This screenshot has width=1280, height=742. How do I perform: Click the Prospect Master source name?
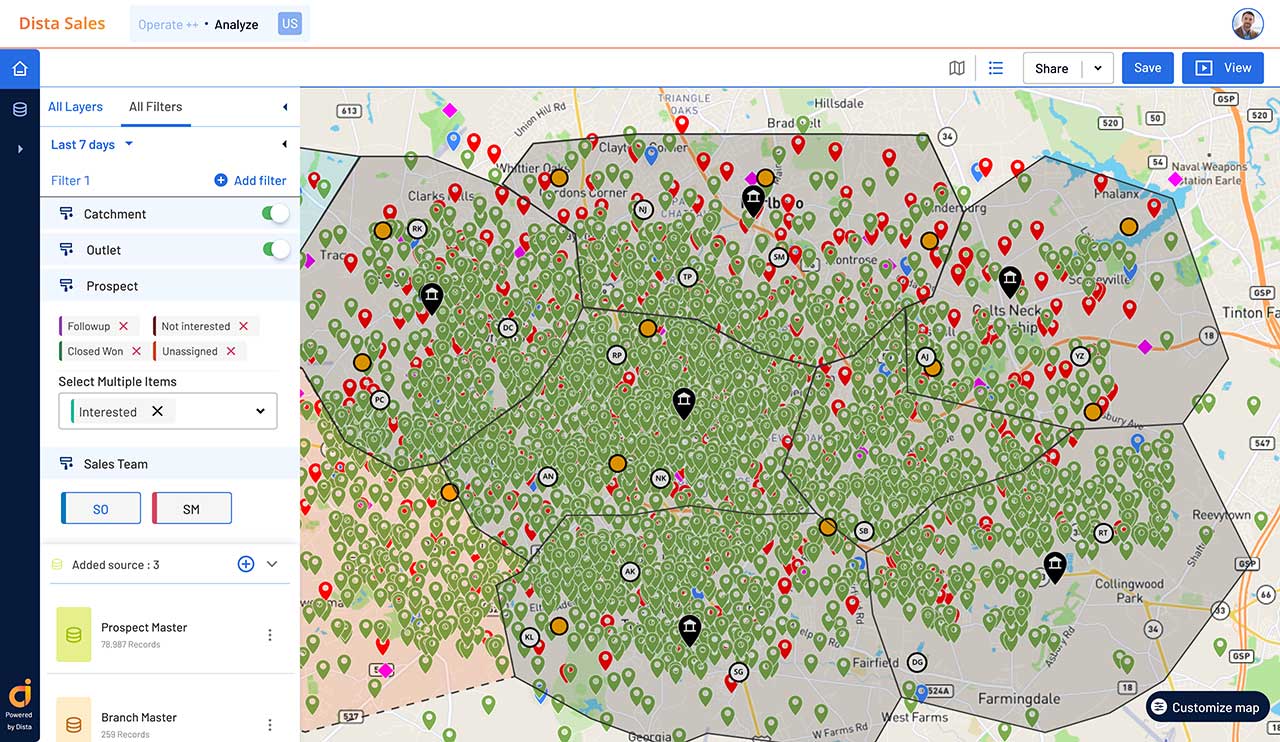point(144,627)
